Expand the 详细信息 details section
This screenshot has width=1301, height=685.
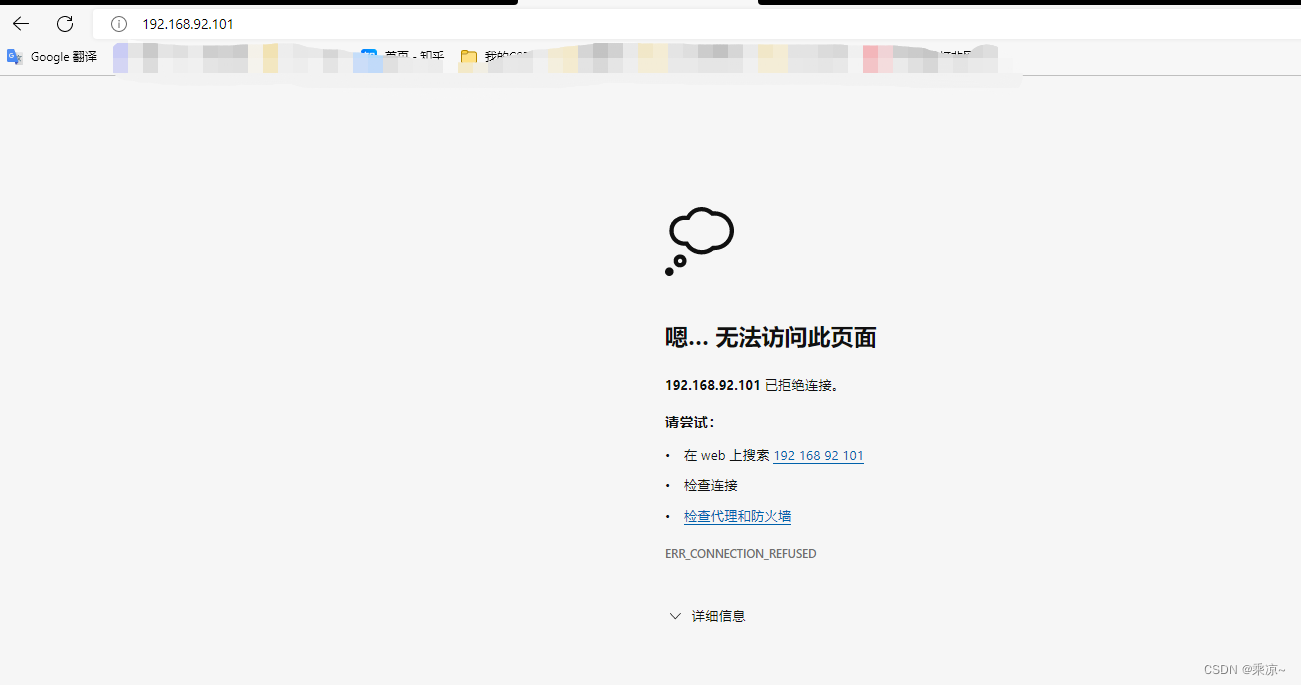click(720, 615)
